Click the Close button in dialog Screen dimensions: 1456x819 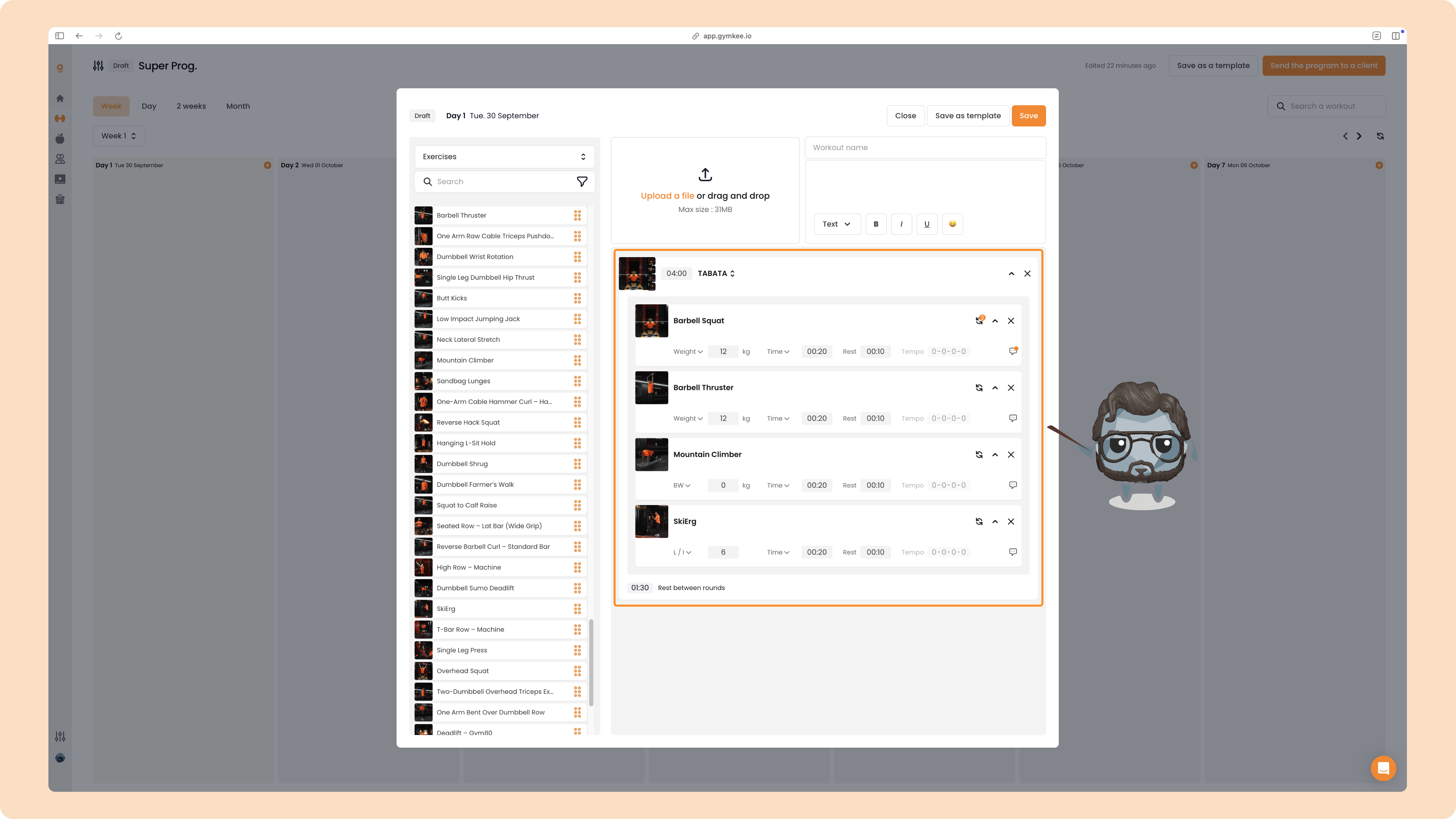coord(905,116)
